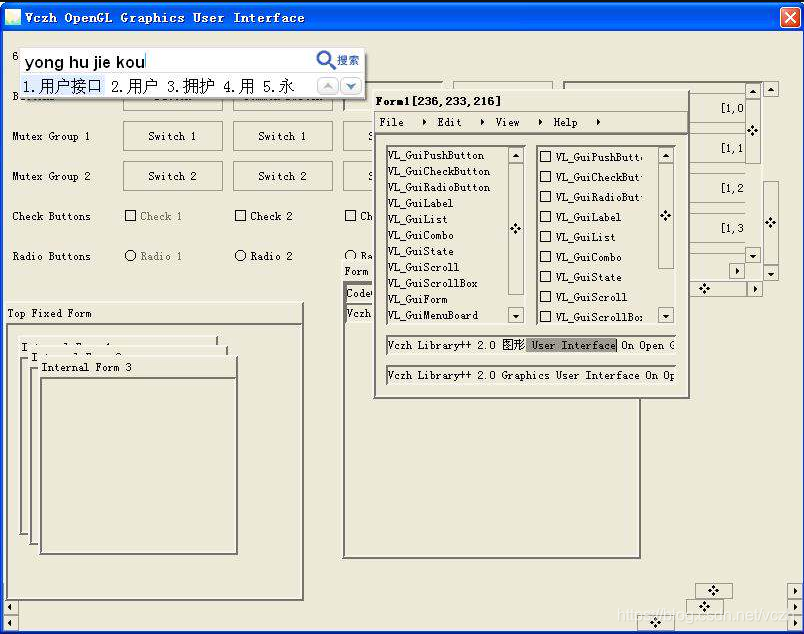Click Switch 1 button nearest Mutex Group 1 label

tap(173, 136)
